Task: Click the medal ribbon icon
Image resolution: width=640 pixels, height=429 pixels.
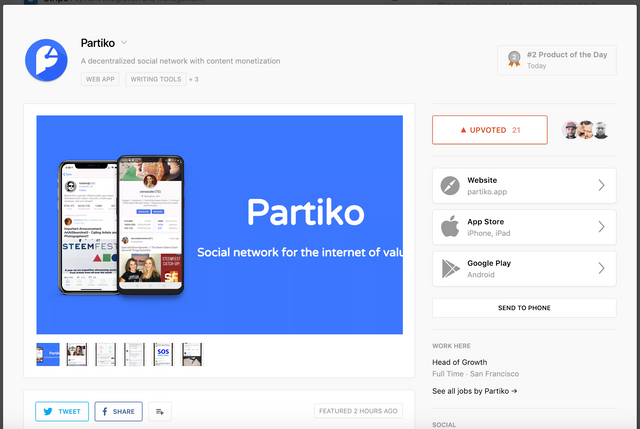Action: pos(514,59)
